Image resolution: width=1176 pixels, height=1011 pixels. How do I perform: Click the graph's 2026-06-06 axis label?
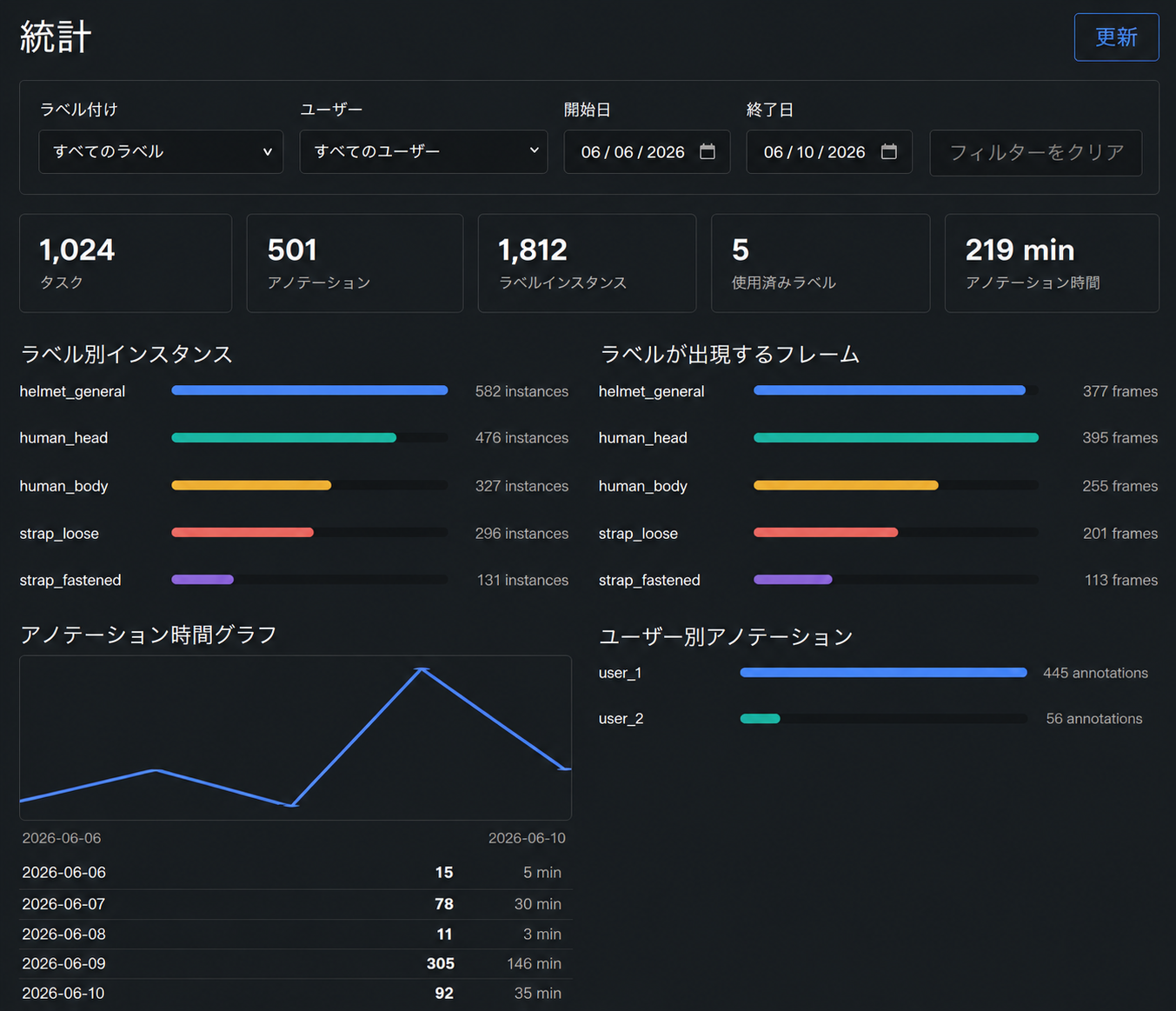[62, 838]
